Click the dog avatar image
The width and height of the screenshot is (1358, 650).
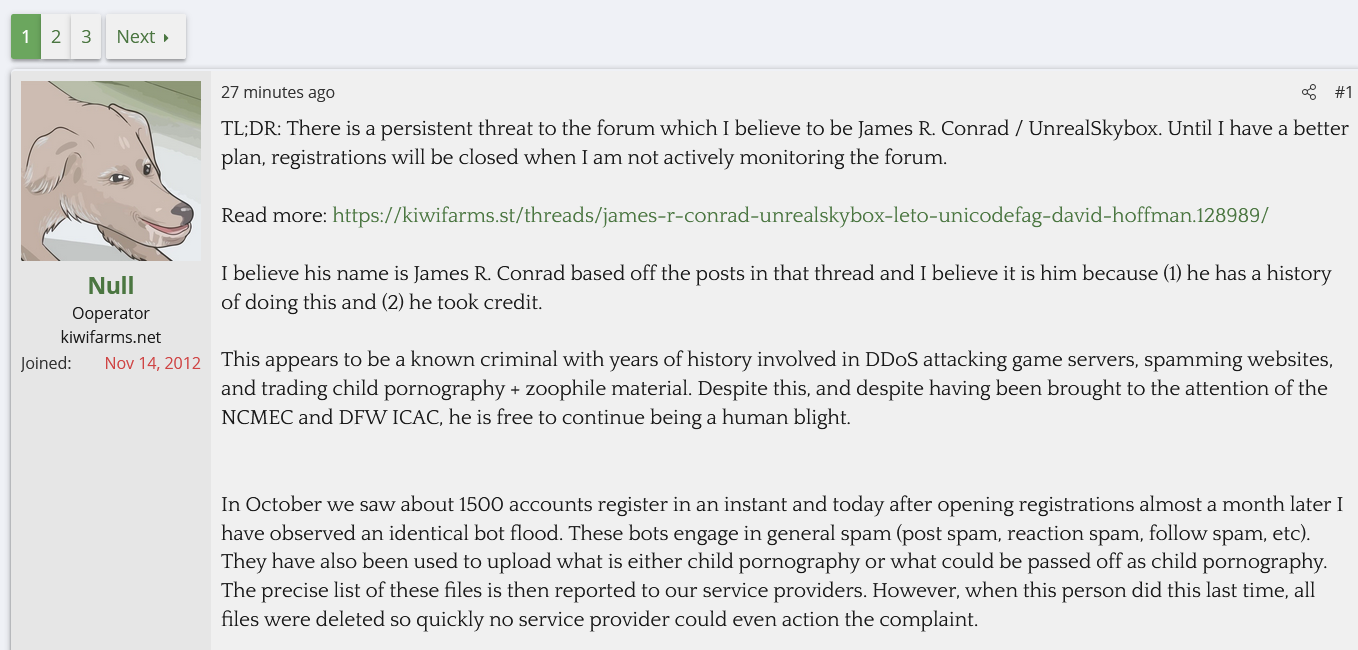pos(111,171)
